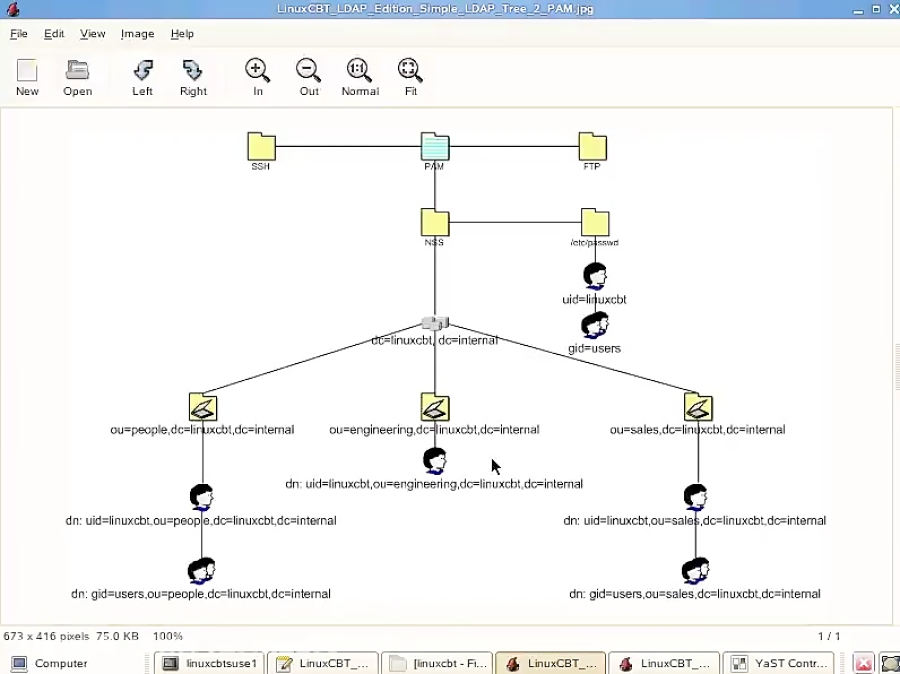Open the Help menu
This screenshot has height=674, width=900.
(182, 33)
